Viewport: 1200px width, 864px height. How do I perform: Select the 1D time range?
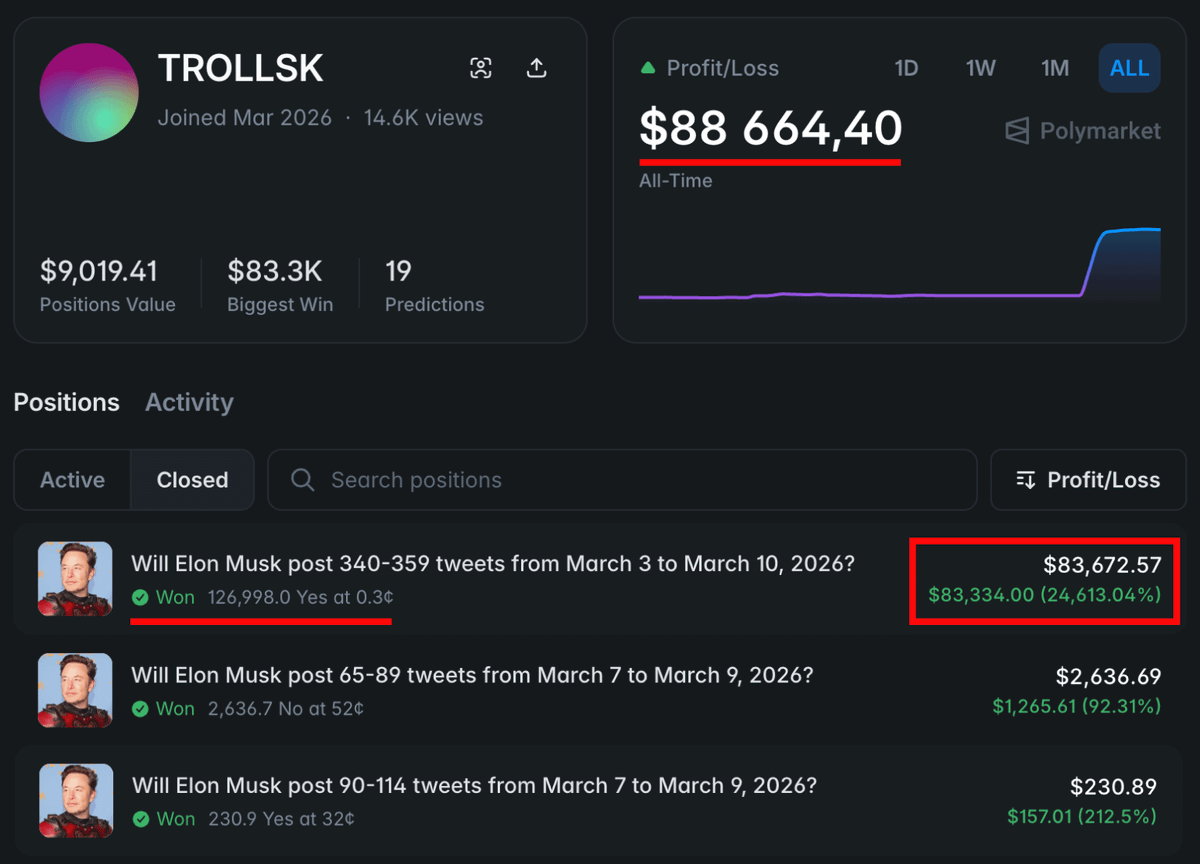[906, 68]
